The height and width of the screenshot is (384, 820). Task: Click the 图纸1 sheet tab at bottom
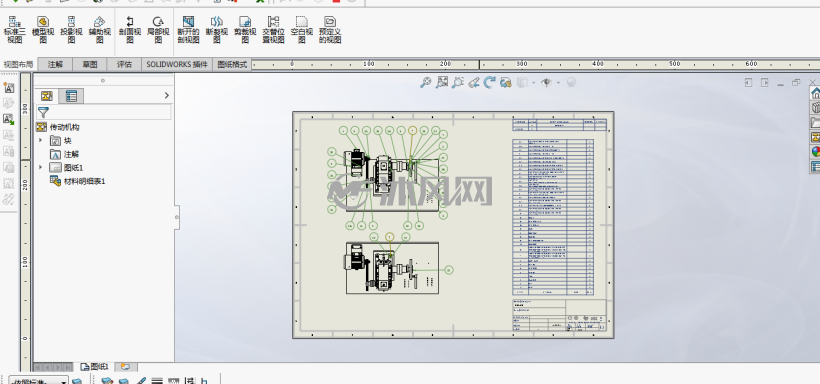tap(95, 367)
